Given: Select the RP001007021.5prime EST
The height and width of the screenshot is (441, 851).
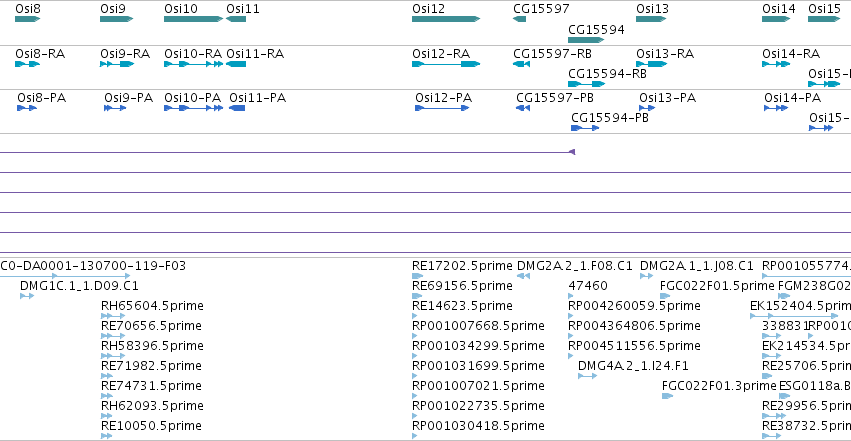Looking at the screenshot, I should pos(415,396).
